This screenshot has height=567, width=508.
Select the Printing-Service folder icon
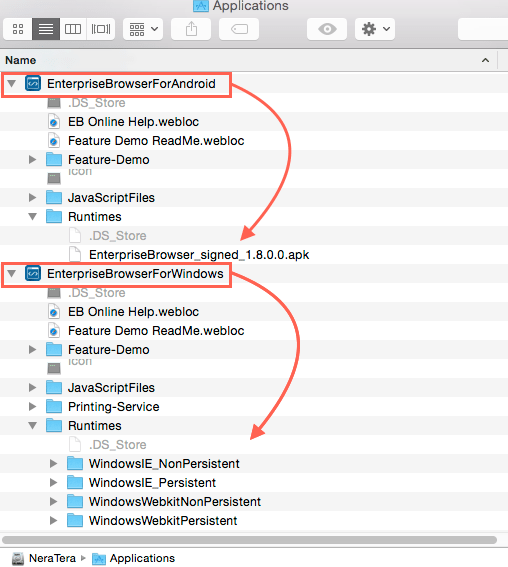coord(54,406)
